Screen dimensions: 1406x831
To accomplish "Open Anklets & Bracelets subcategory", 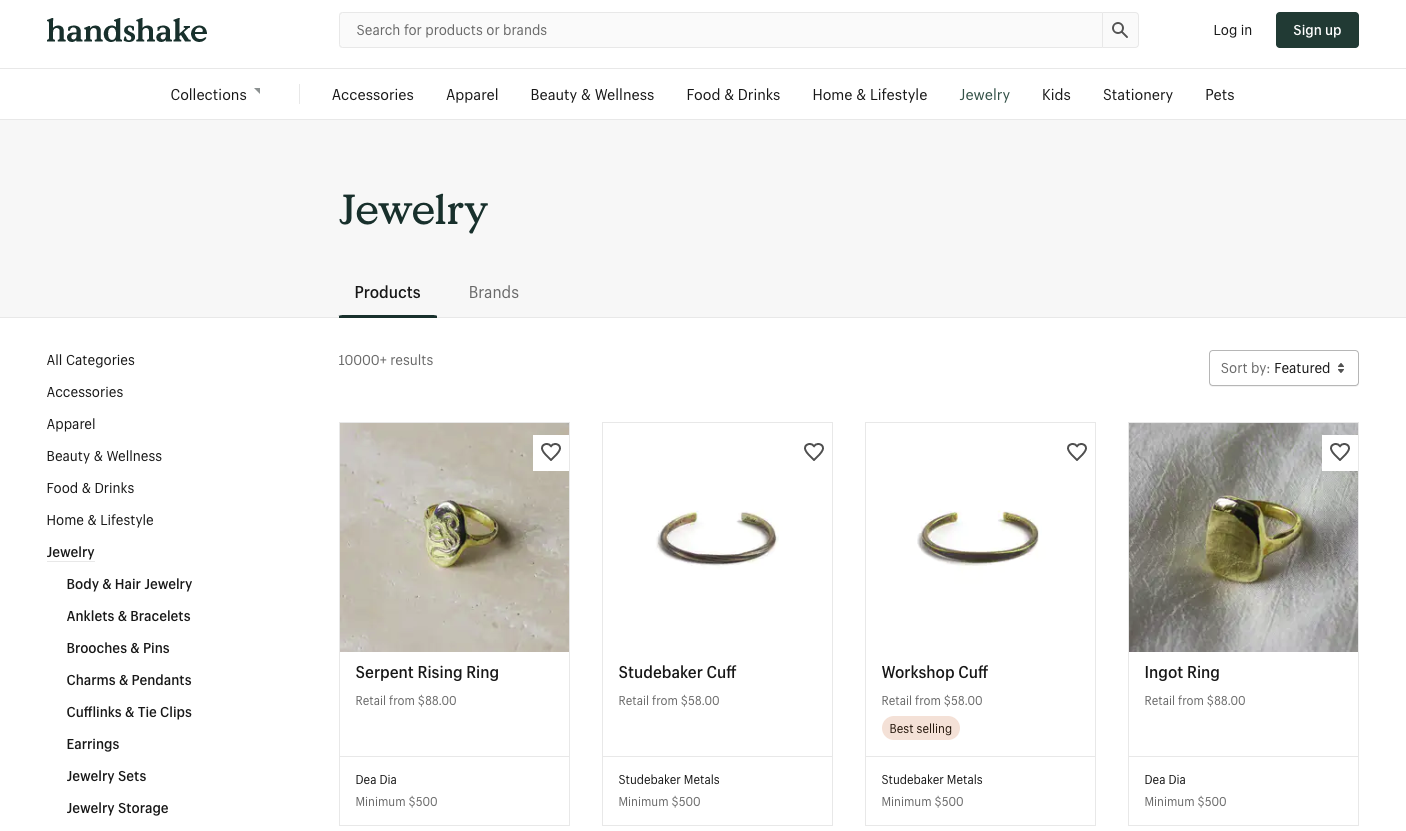I will (128, 616).
